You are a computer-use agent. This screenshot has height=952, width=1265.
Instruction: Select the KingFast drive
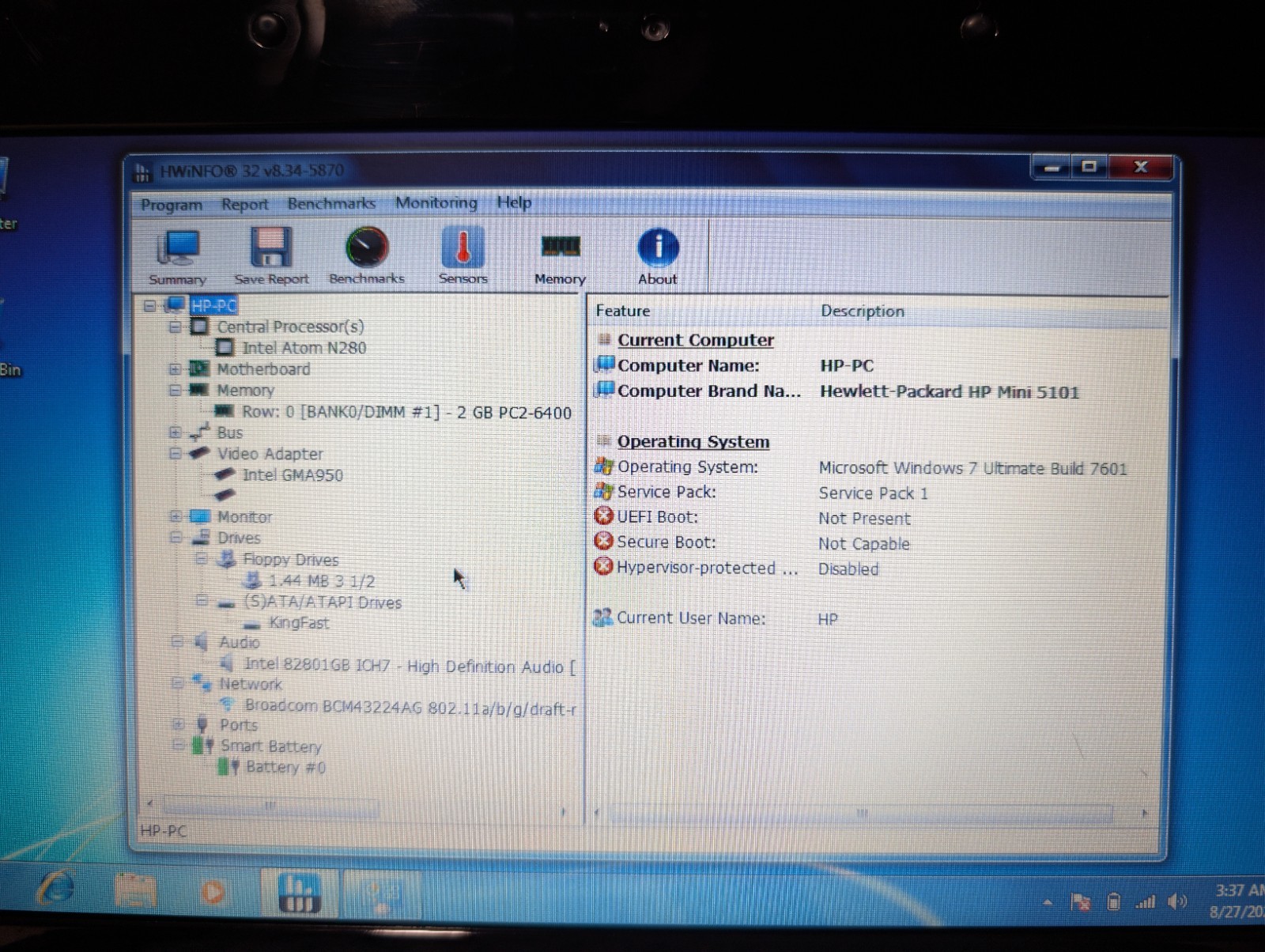tap(299, 623)
